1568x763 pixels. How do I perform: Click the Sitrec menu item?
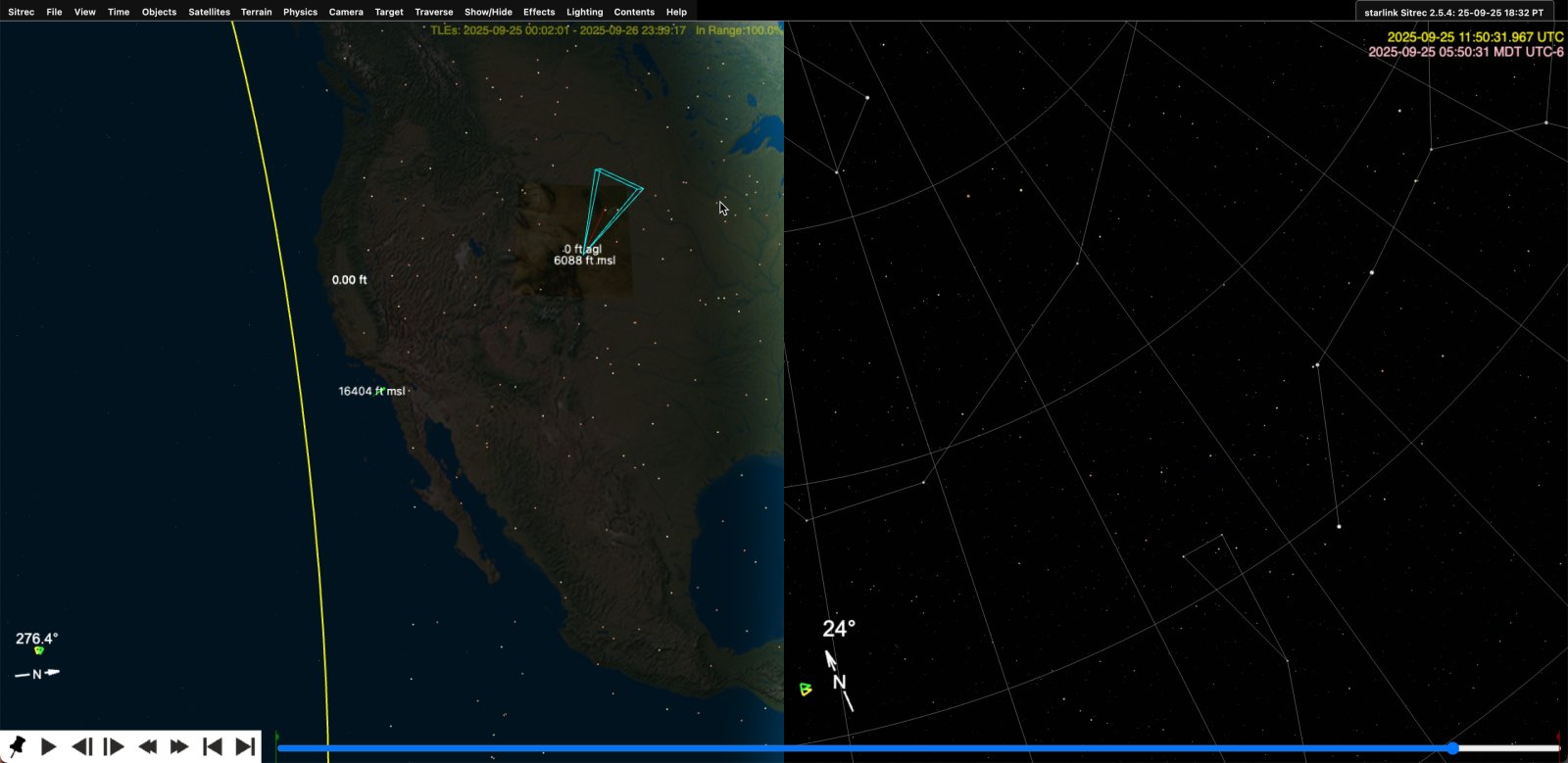point(21,12)
